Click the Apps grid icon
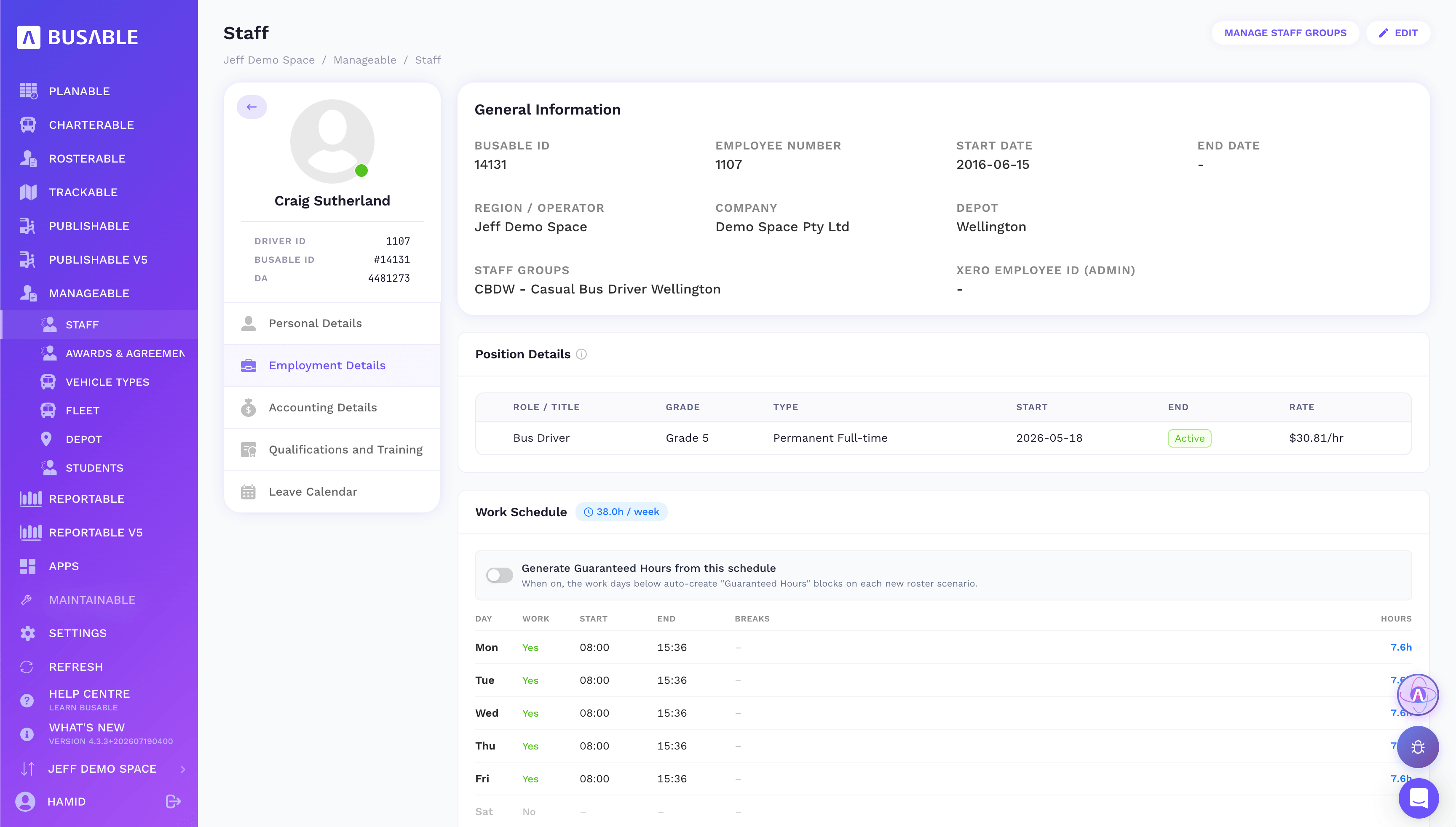The width and height of the screenshot is (1456, 827). pyautogui.click(x=28, y=566)
